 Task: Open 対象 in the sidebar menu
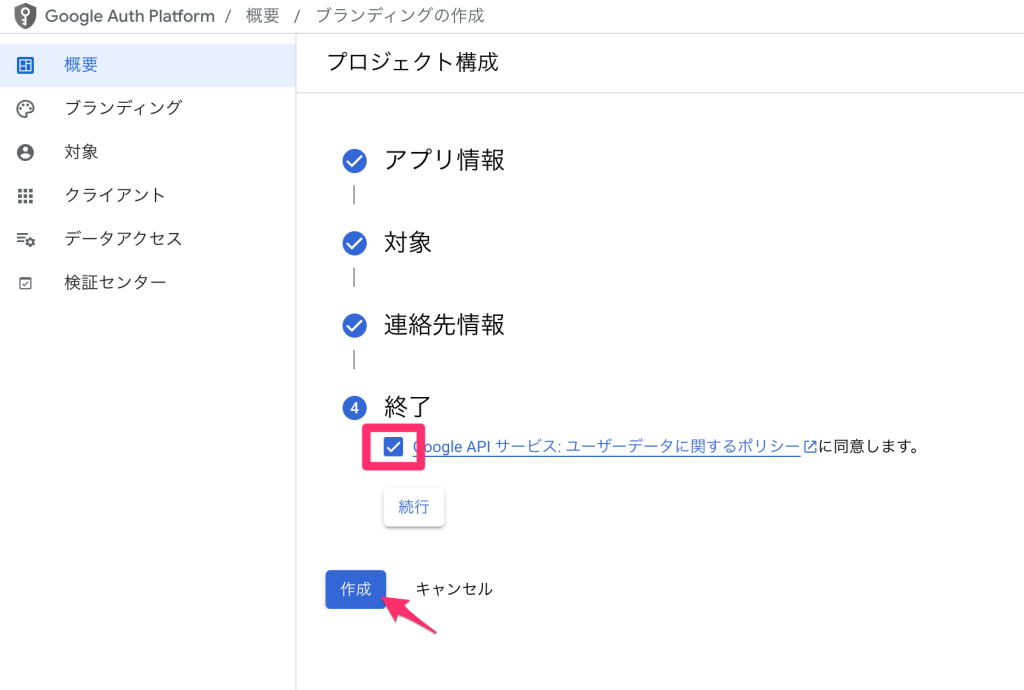click(x=148, y=152)
